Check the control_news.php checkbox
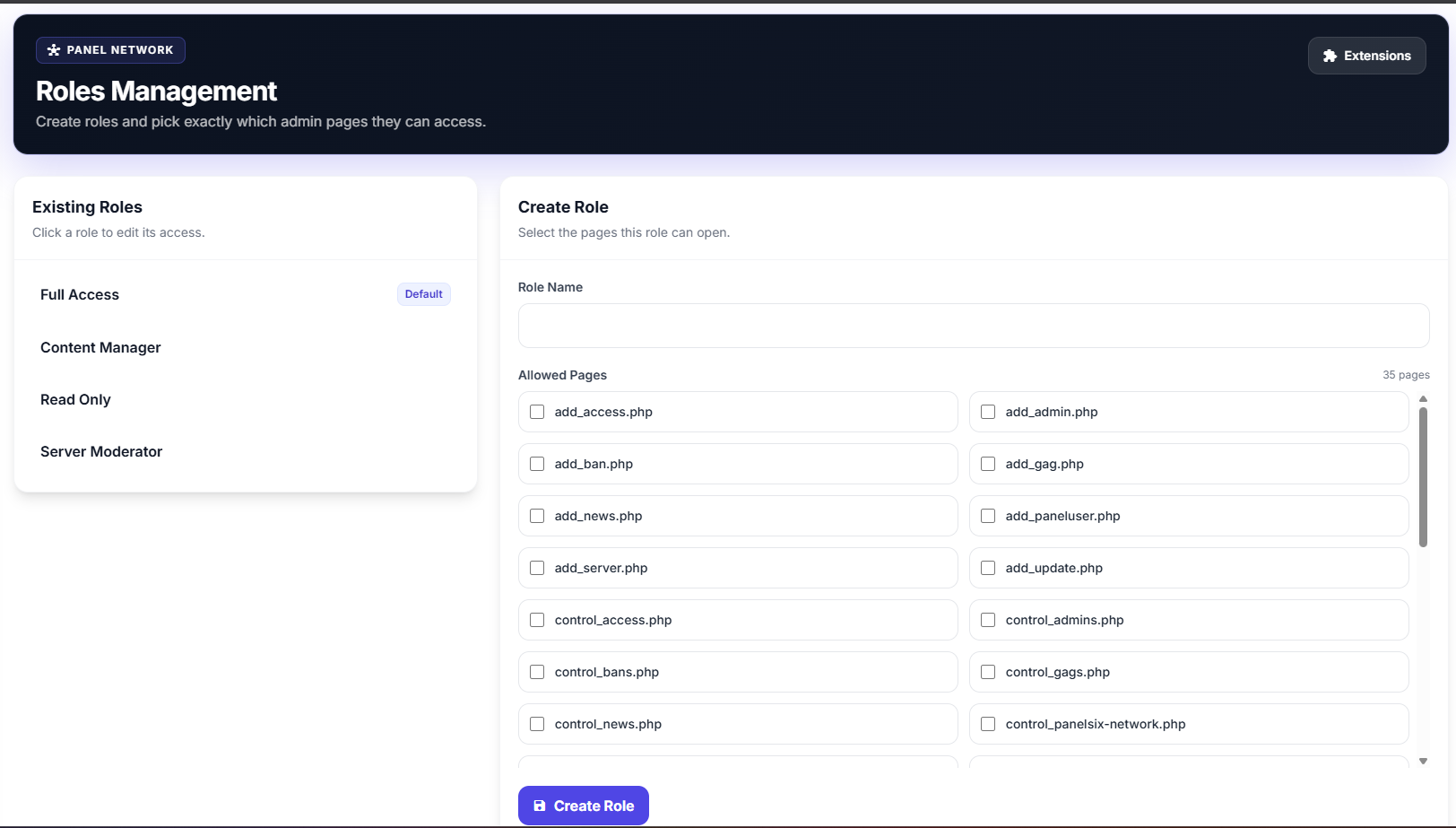The image size is (1456, 828). pos(537,724)
